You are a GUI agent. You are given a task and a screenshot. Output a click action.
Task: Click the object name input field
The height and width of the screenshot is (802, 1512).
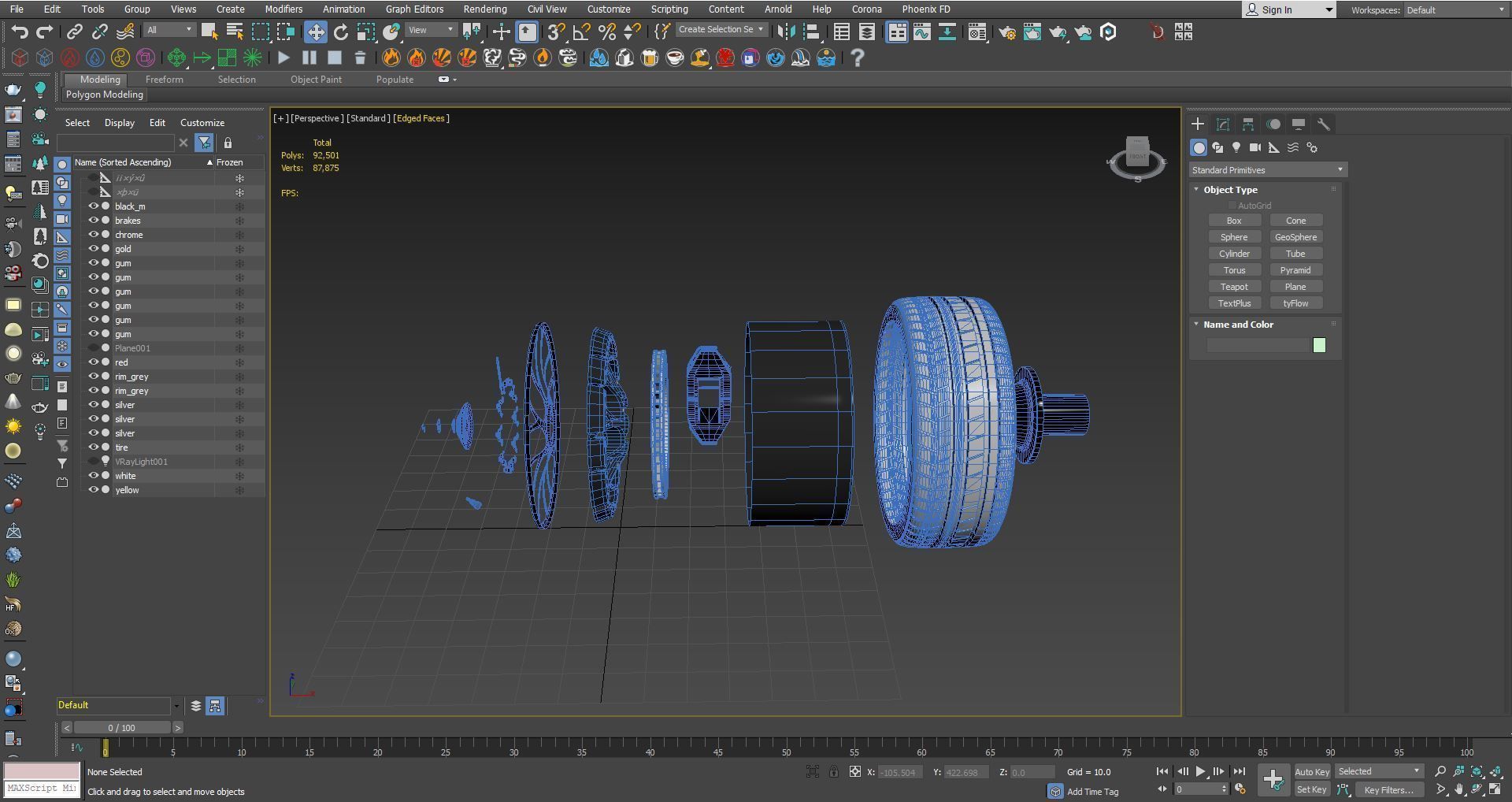point(1258,345)
